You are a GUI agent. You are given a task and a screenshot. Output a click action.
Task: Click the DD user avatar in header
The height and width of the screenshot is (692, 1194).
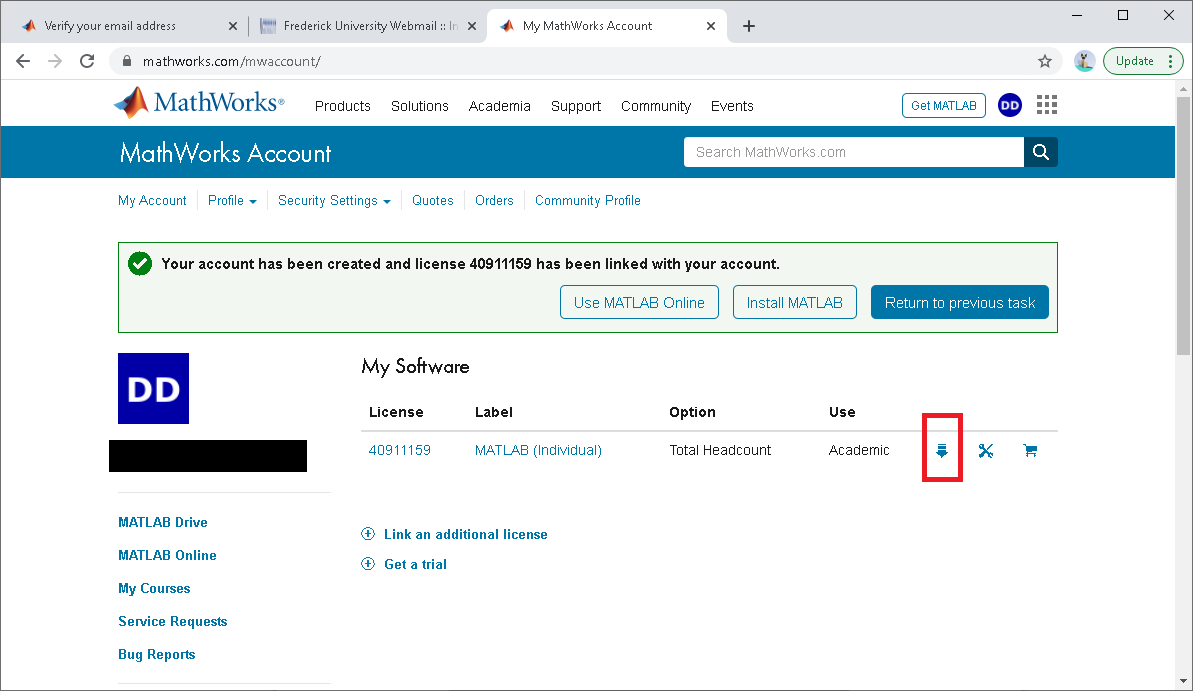1010,105
